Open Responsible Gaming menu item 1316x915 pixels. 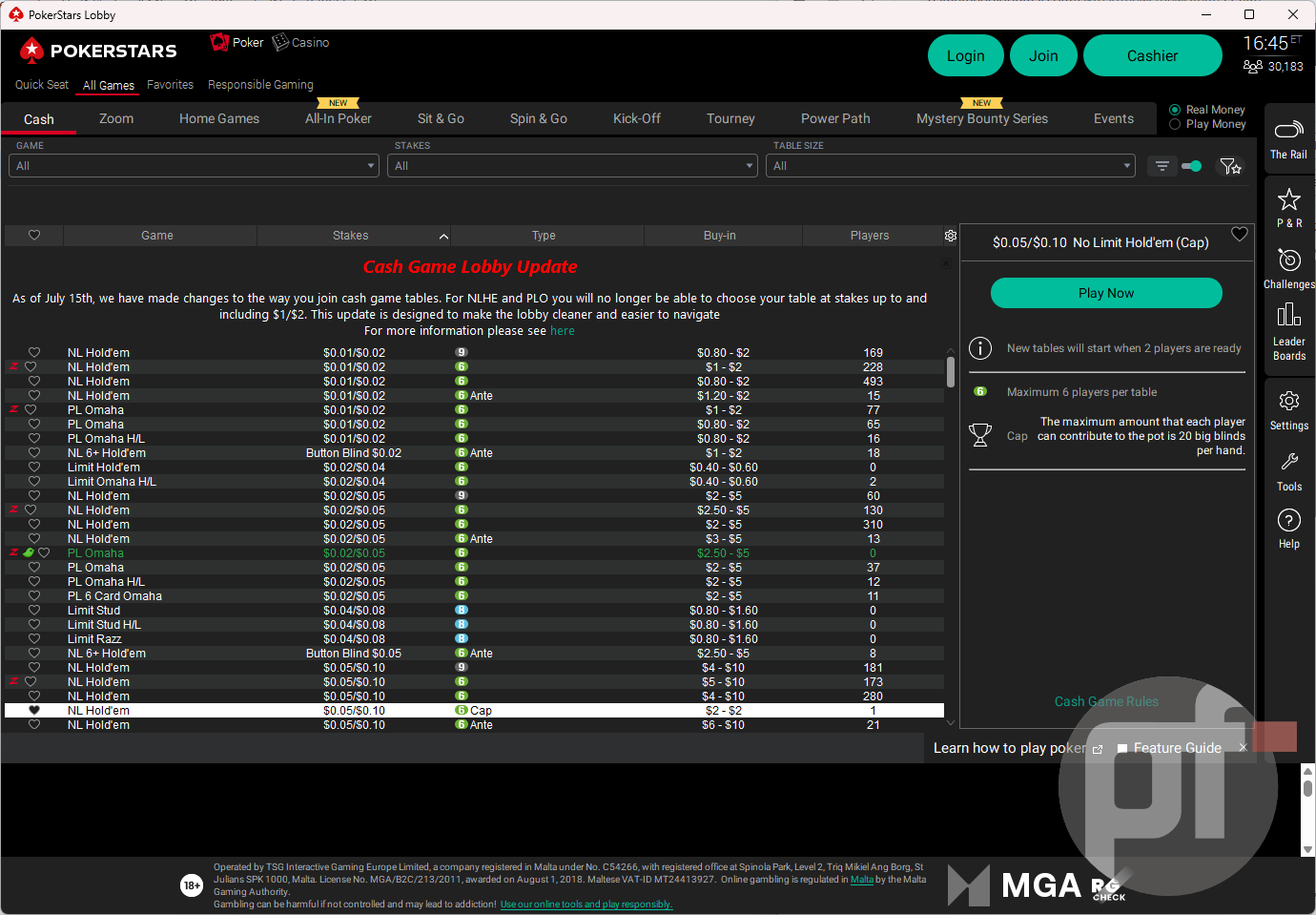[x=260, y=85]
